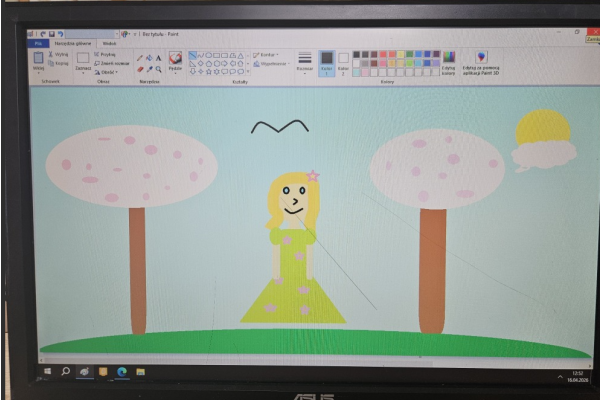Screen dimensions: 600x400
Task: Select Kolor 2 background color box
Action: [343, 61]
